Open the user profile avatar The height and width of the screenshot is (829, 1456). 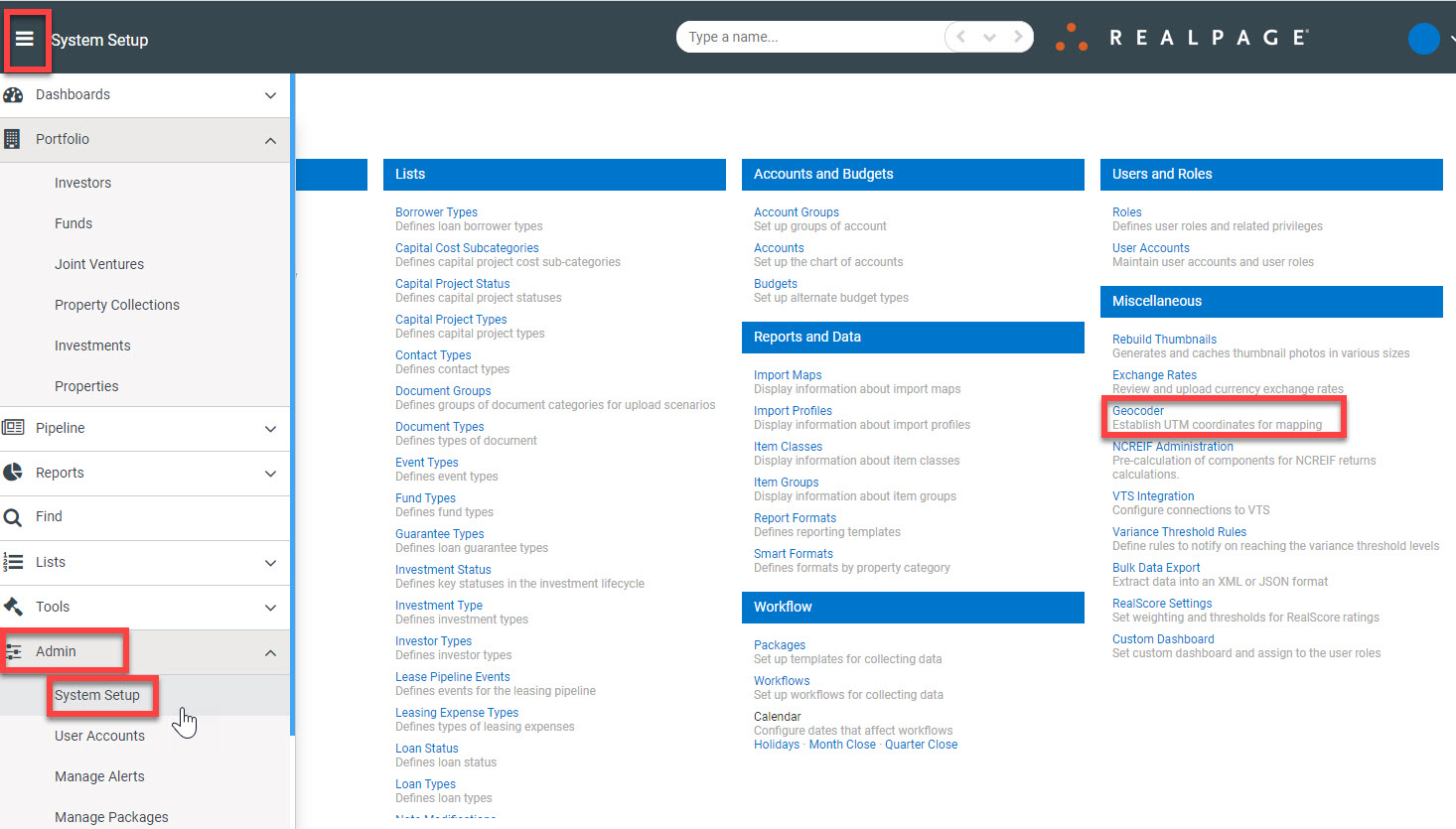[x=1423, y=39]
